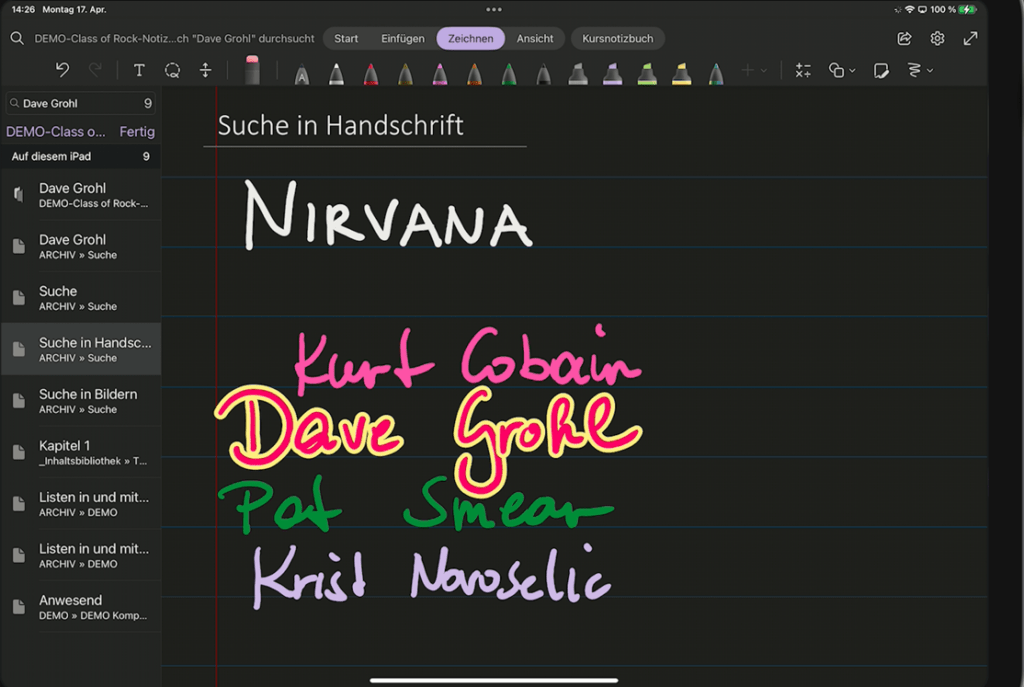Enter full screen mode with arrows icon
This screenshot has width=1024, height=687.
click(970, 39)
